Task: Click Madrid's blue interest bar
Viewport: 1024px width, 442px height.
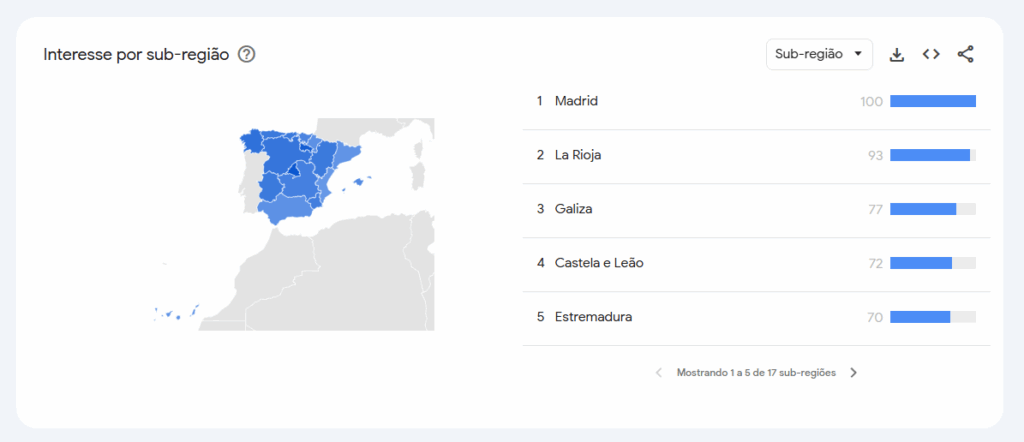Action: coord(932,101)
